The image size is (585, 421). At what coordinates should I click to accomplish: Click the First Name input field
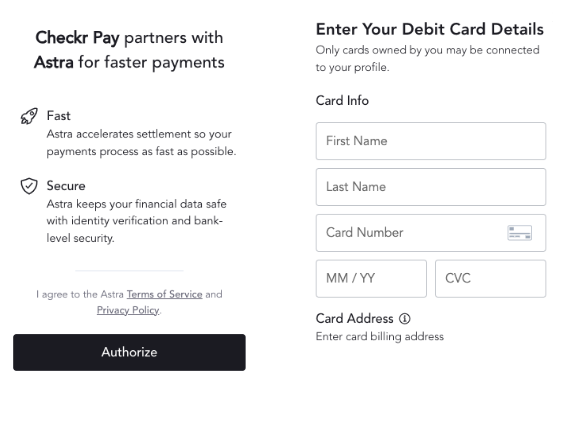[x=431, y=141]
